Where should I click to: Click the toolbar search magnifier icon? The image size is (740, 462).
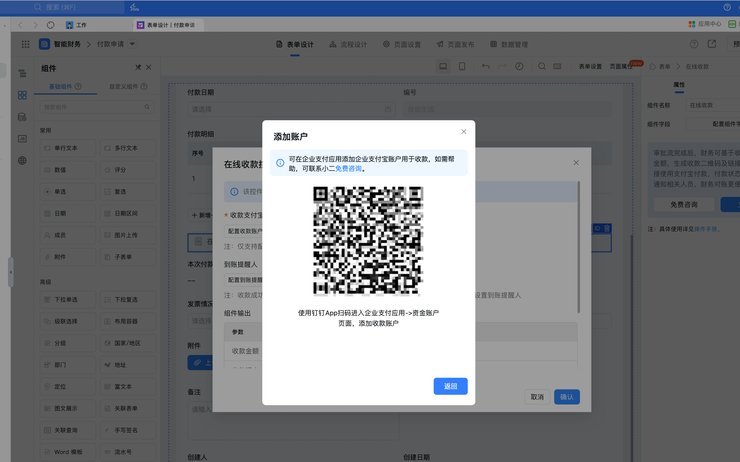542,67
